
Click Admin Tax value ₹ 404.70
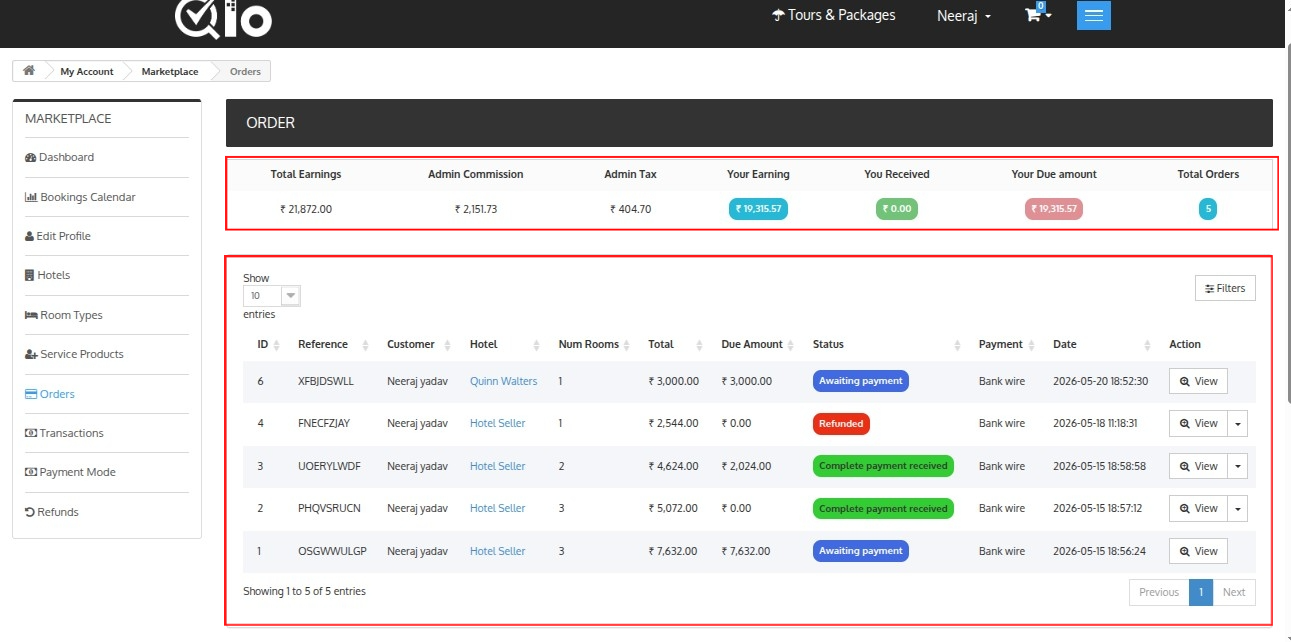click(x=630, y=210)
